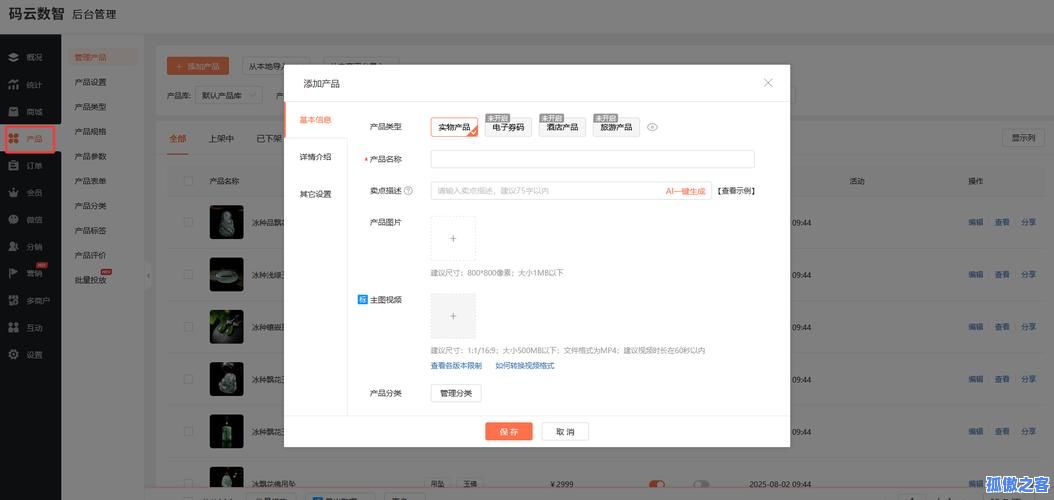Click 分享 in the first product row

[x=1028, y=222]
